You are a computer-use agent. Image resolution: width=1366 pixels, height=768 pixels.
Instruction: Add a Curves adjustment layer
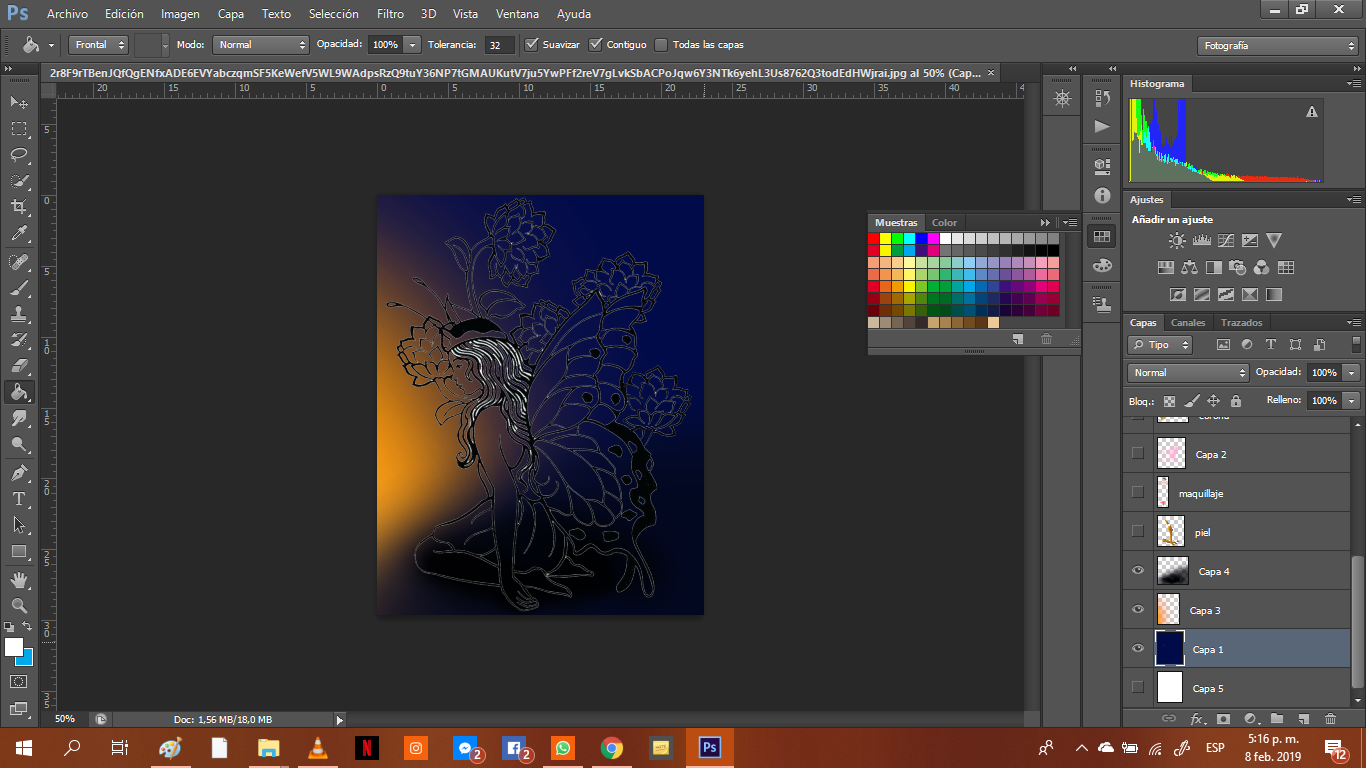(x=1225, y=241)
